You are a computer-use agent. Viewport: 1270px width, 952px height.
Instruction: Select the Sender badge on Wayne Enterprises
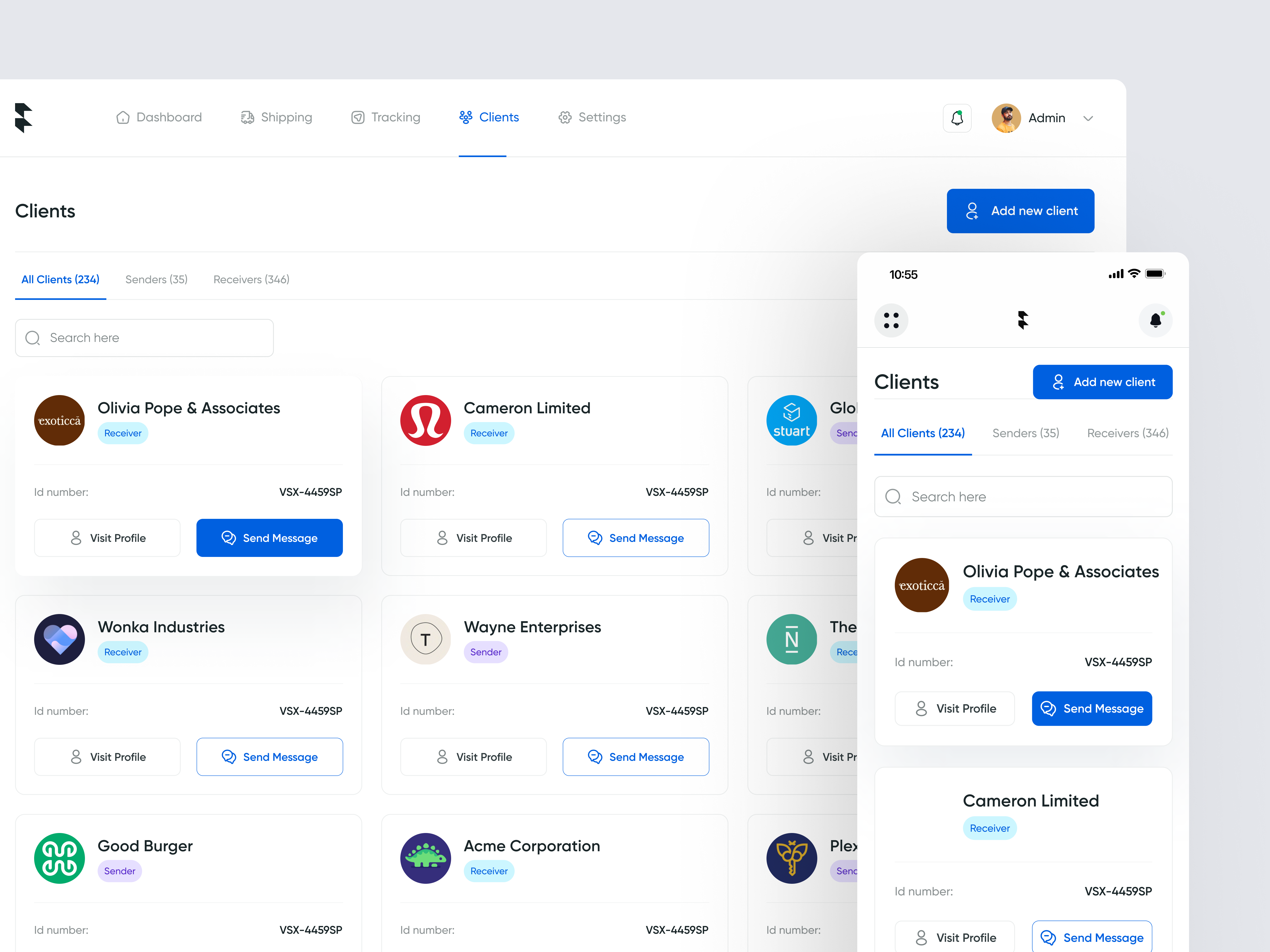(x=486, y=652)
